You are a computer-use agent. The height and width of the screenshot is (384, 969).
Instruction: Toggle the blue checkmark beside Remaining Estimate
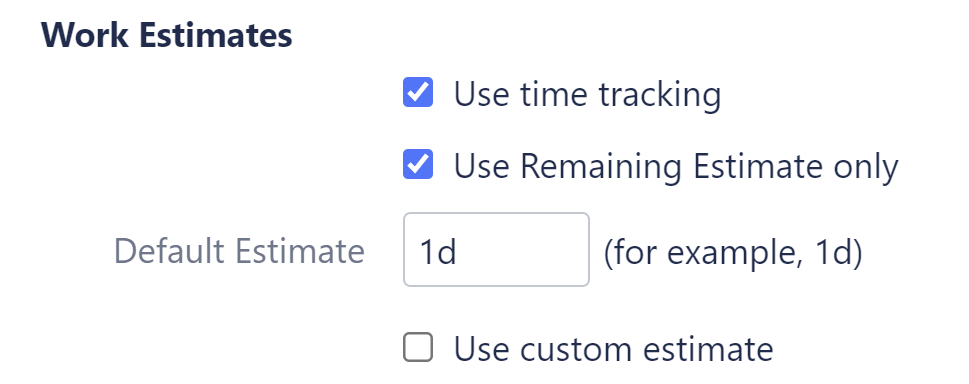pos(418,164)
